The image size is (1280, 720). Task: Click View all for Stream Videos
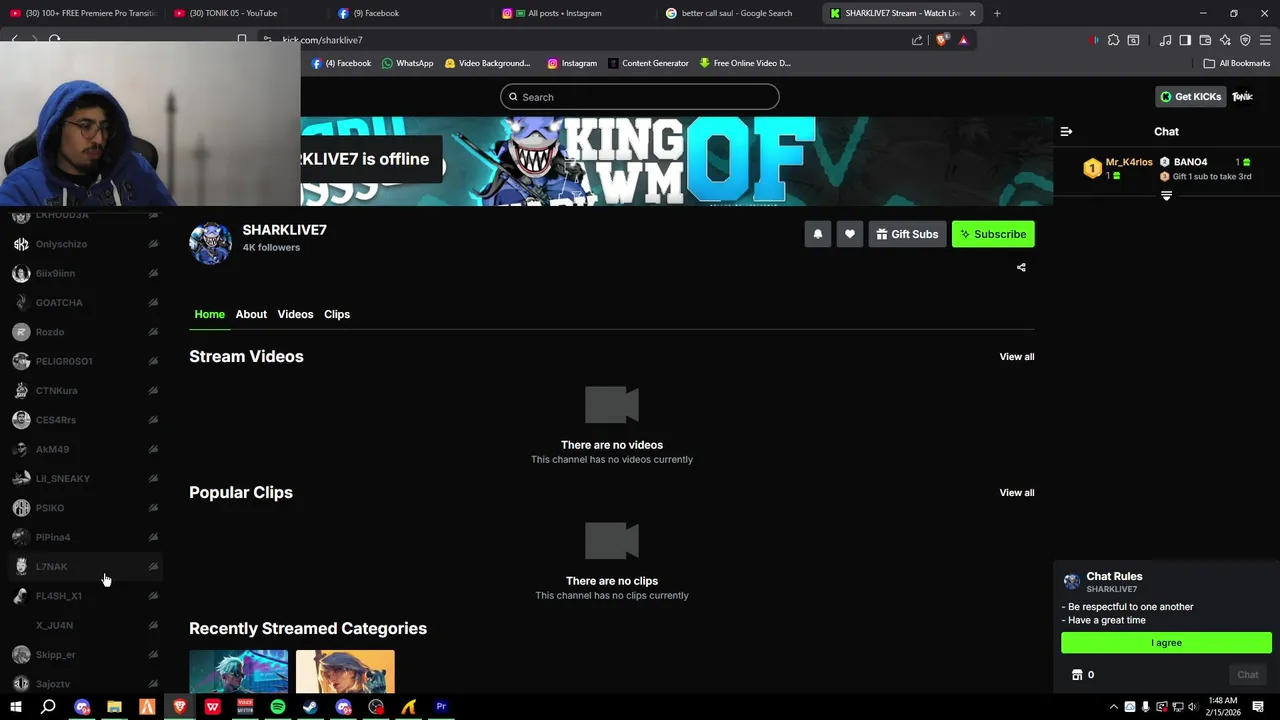pos(1017,357)
